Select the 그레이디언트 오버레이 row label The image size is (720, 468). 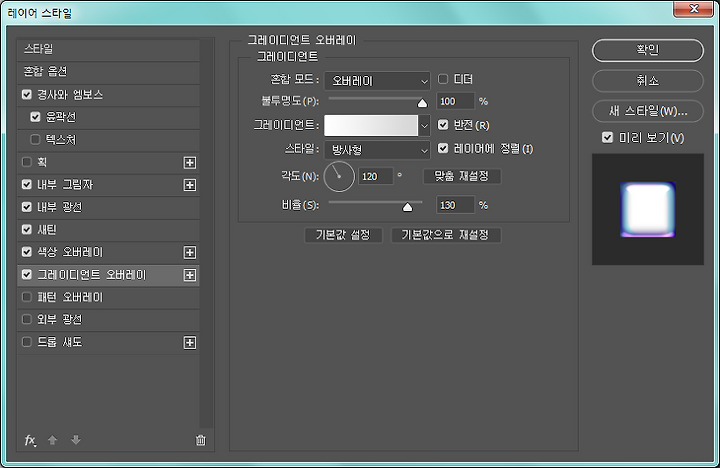click(x=91, y=275)
